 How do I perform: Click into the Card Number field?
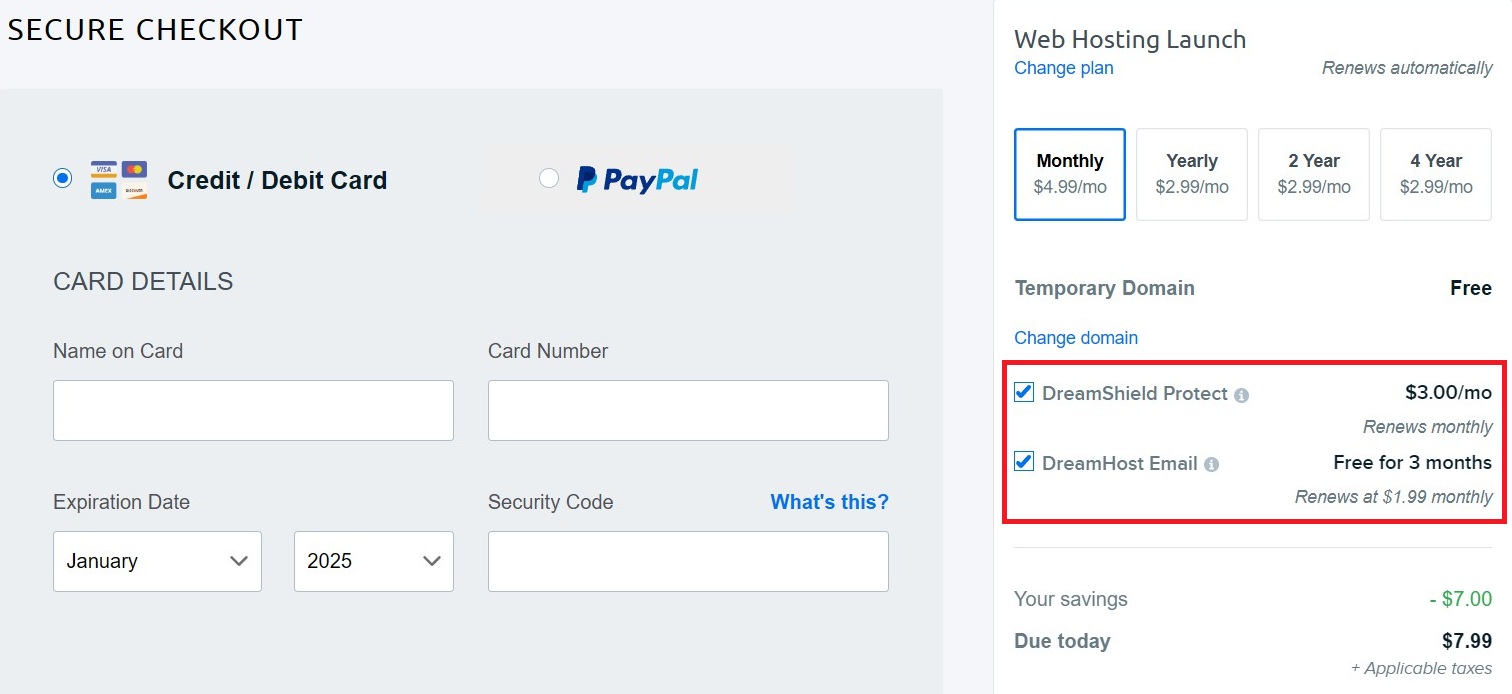pos(688,410)
